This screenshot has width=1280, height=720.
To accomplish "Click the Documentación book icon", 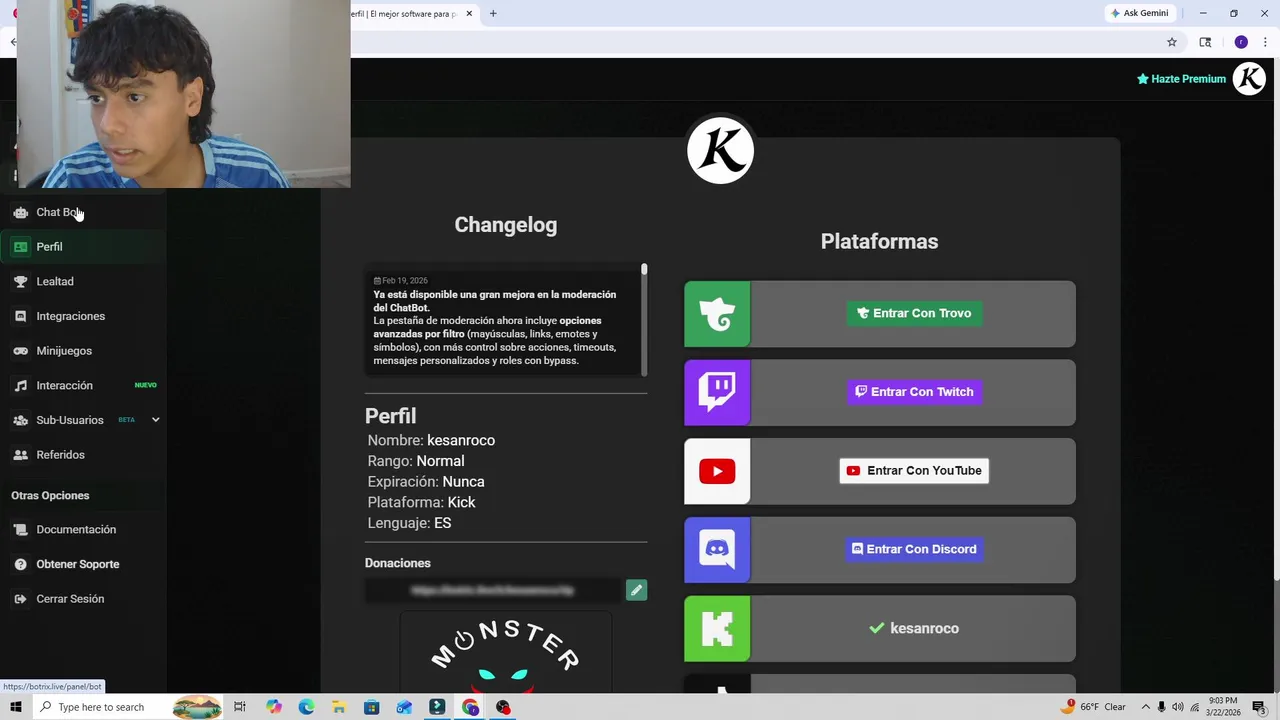I will (20, 530).
